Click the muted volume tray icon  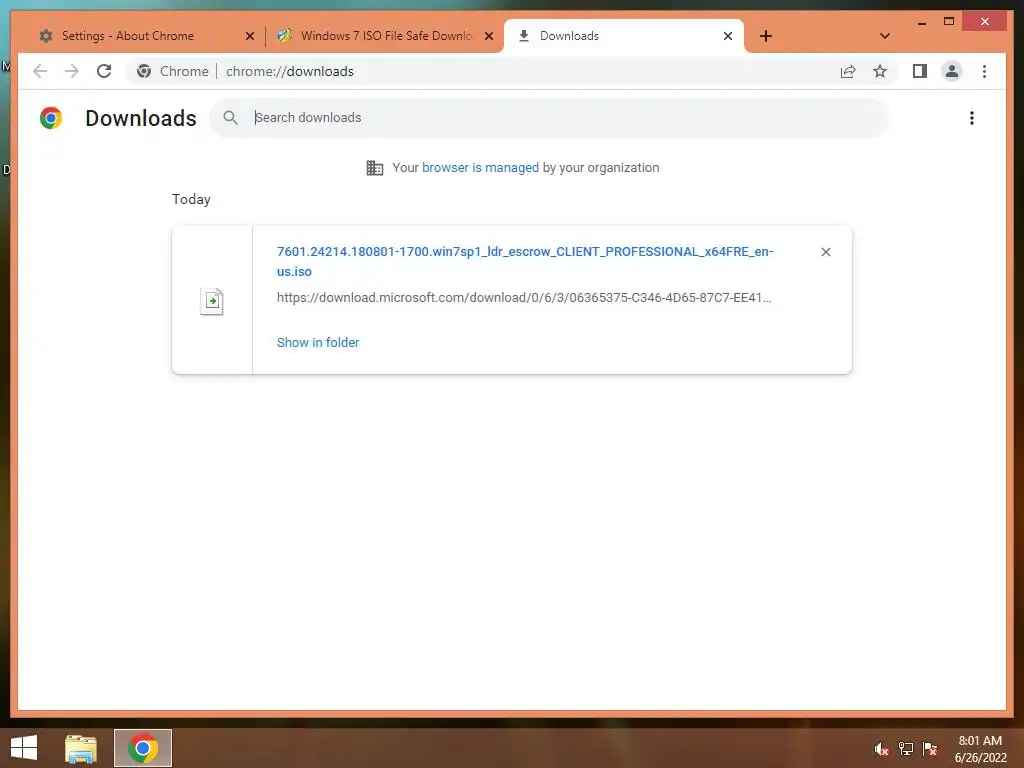point(881,748)
